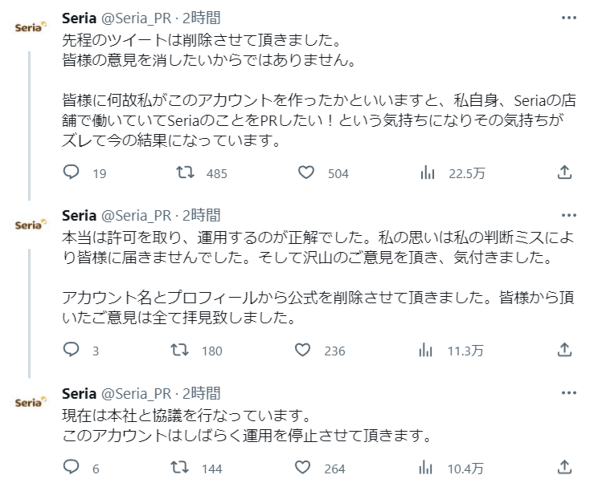
Task: View analytics showing 10.4万 impressions
Action: click(425, 469)
